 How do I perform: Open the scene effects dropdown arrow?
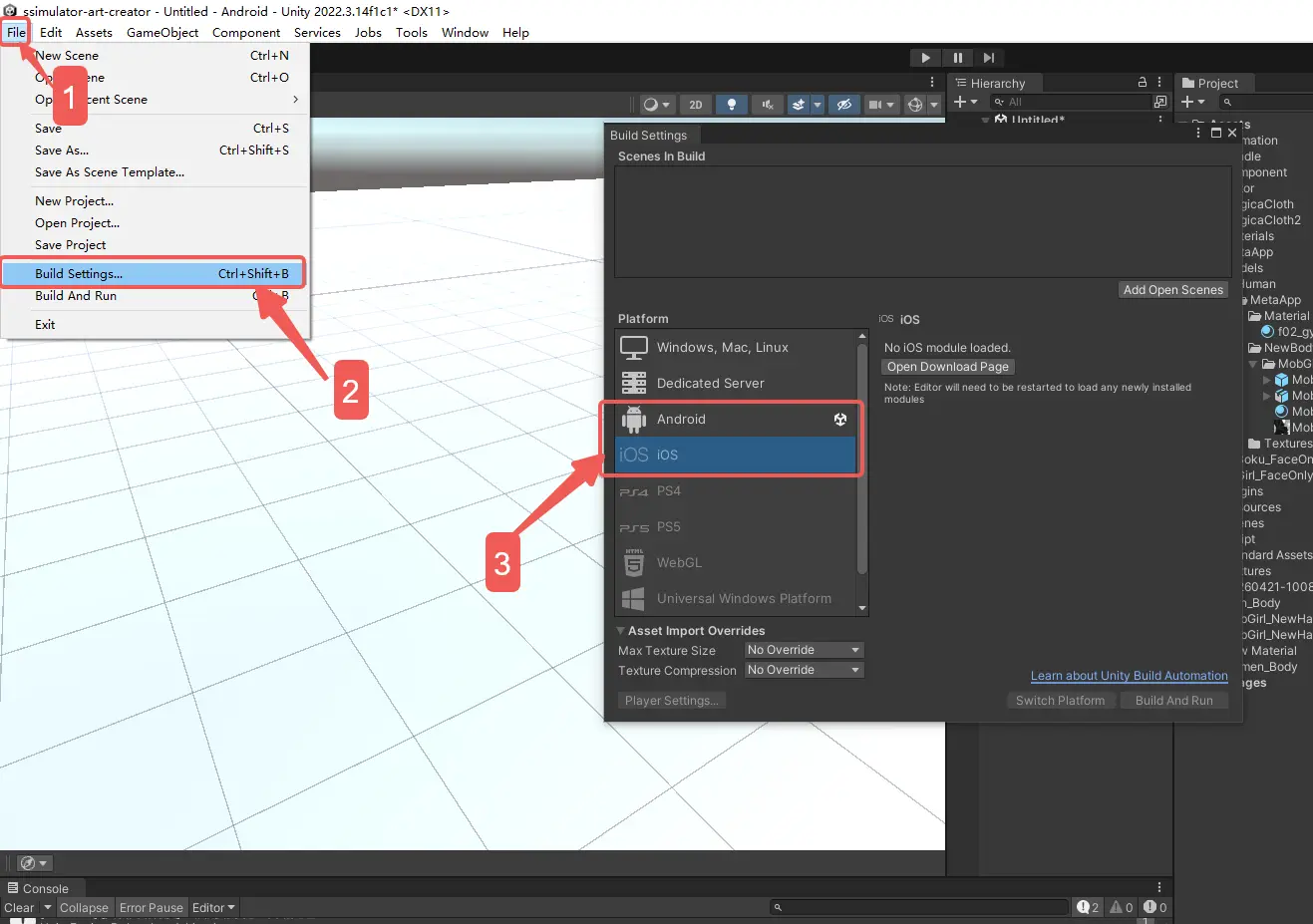pos(818,104)
